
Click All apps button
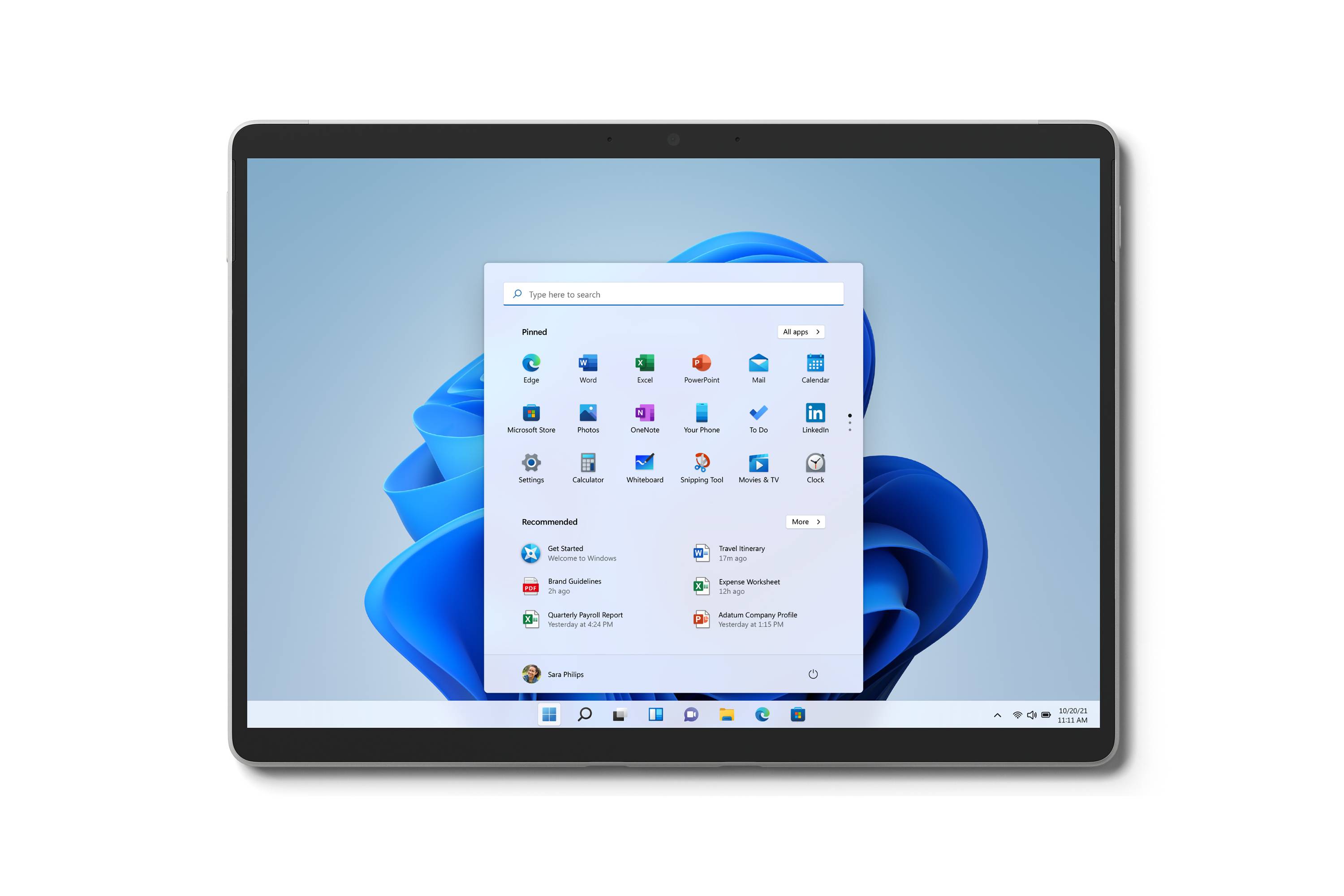tap(800, 331)
